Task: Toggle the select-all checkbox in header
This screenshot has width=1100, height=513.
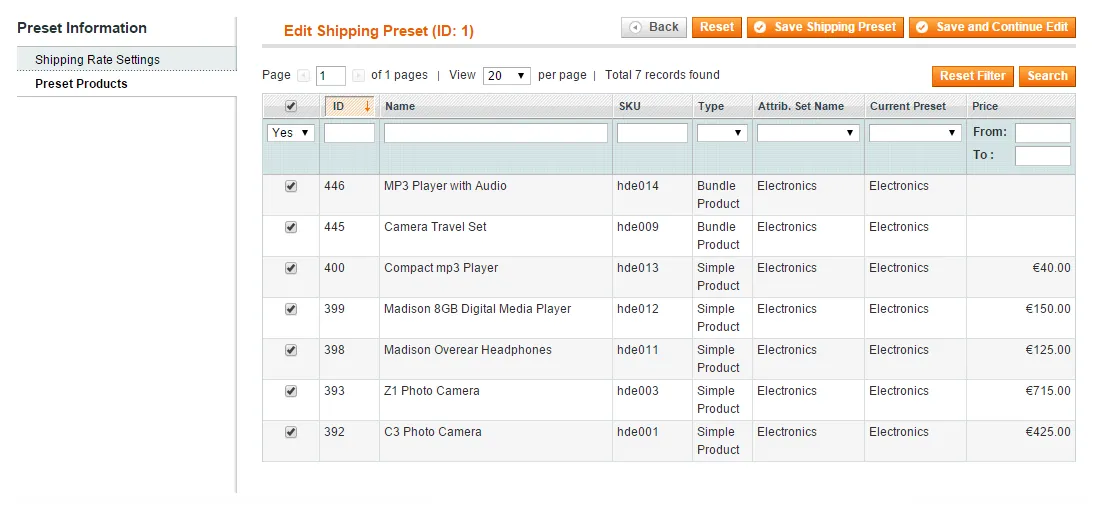Action: [x=291, y=106]
